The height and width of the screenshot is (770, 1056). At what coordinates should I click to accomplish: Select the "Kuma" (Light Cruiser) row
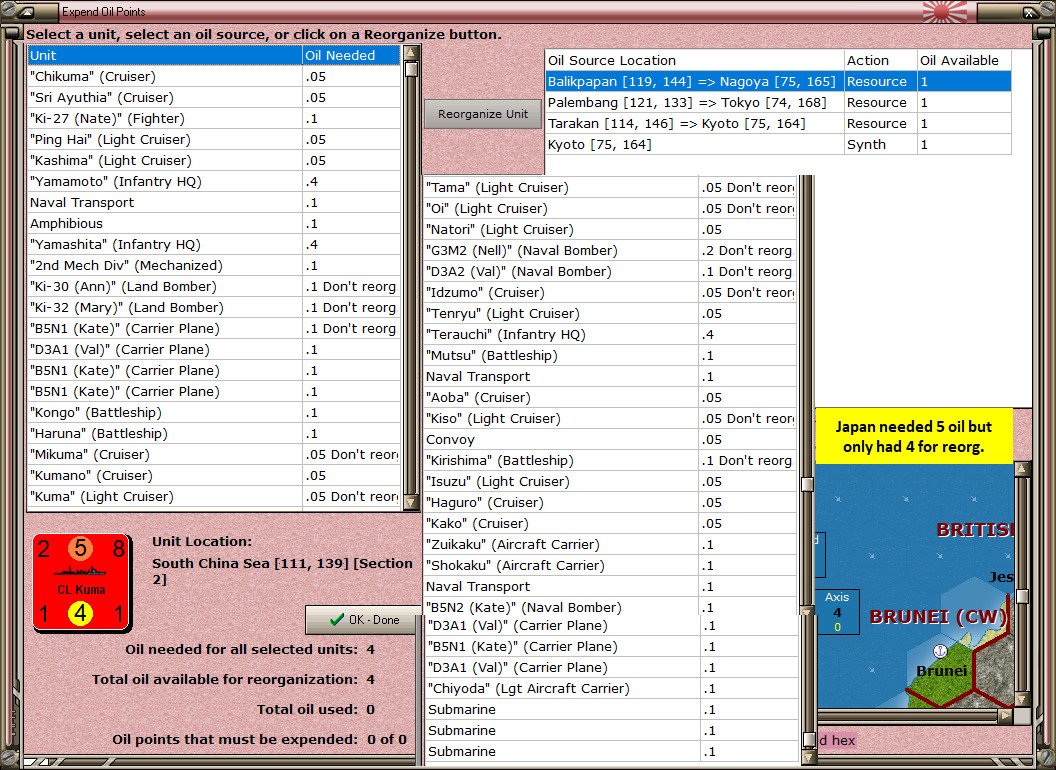point(214,496)
